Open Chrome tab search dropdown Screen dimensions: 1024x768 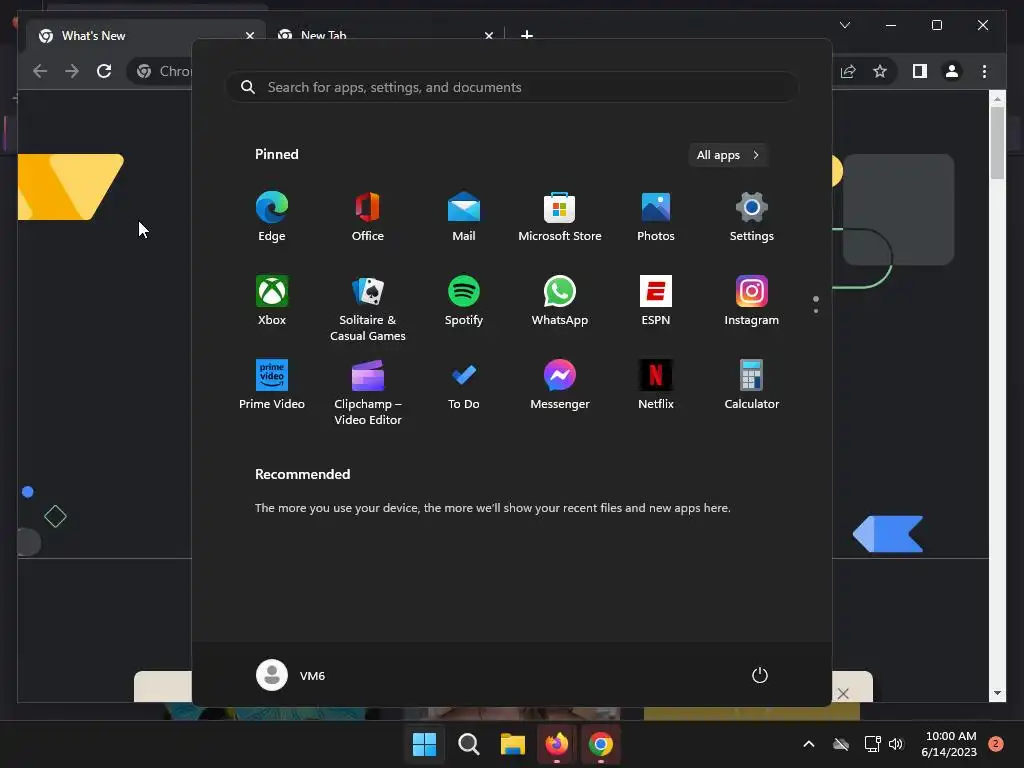click(x=845, y=25)
